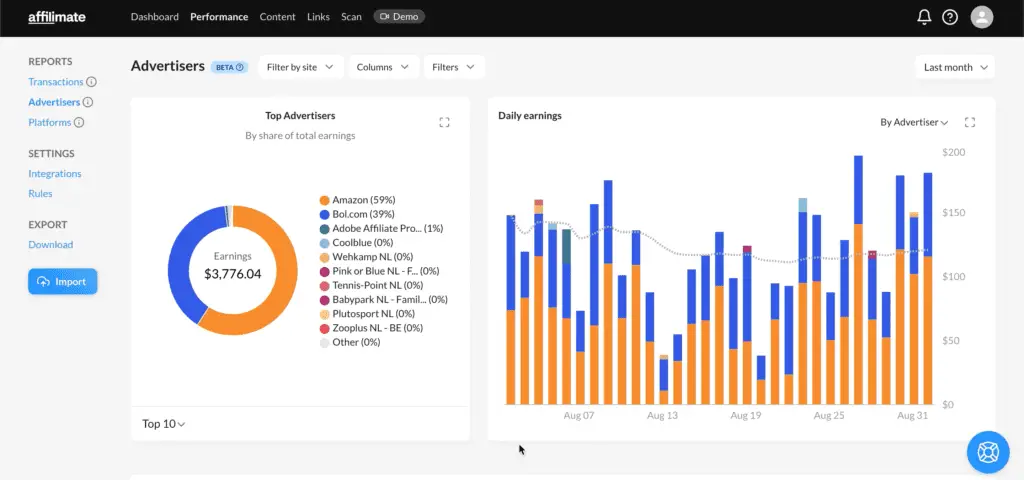Viewport: 1024px width, 480px height.
Task: Expand Top Advertisers chart to fullscreen
Action: pyautogui.click(x=444, y=122)
